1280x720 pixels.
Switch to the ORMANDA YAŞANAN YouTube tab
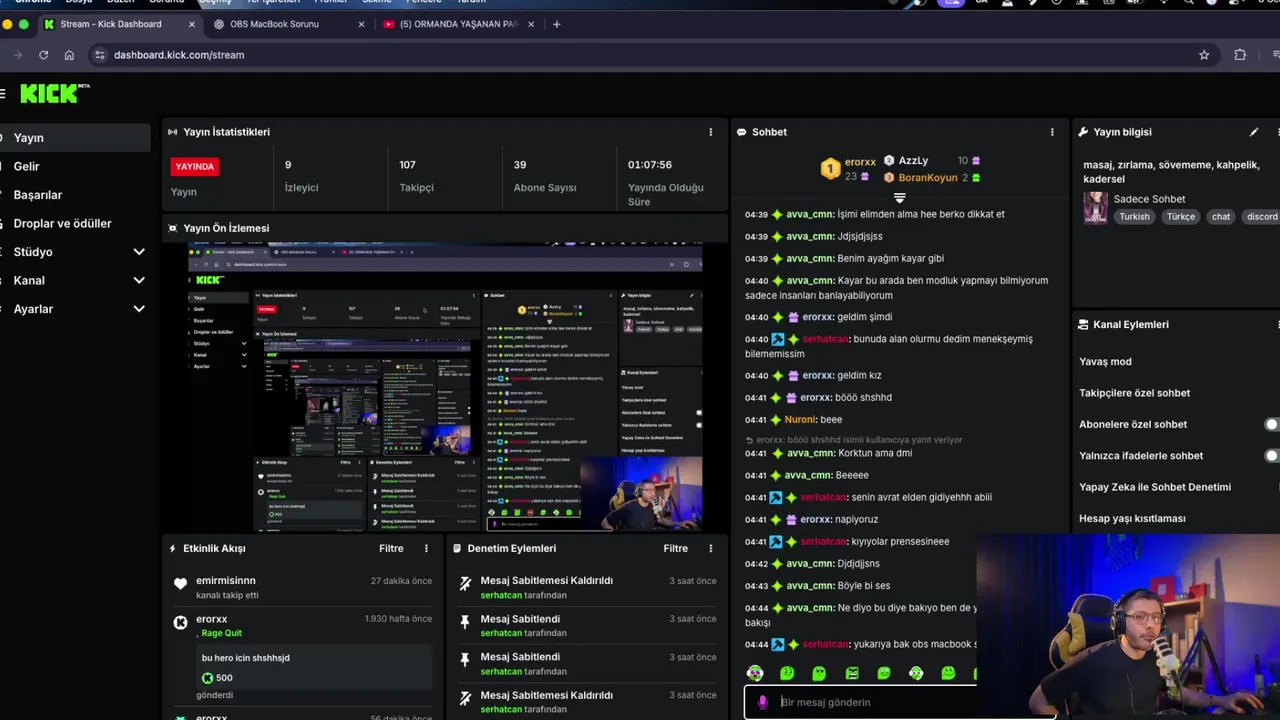pyautogui.click(x=458, y=24)
